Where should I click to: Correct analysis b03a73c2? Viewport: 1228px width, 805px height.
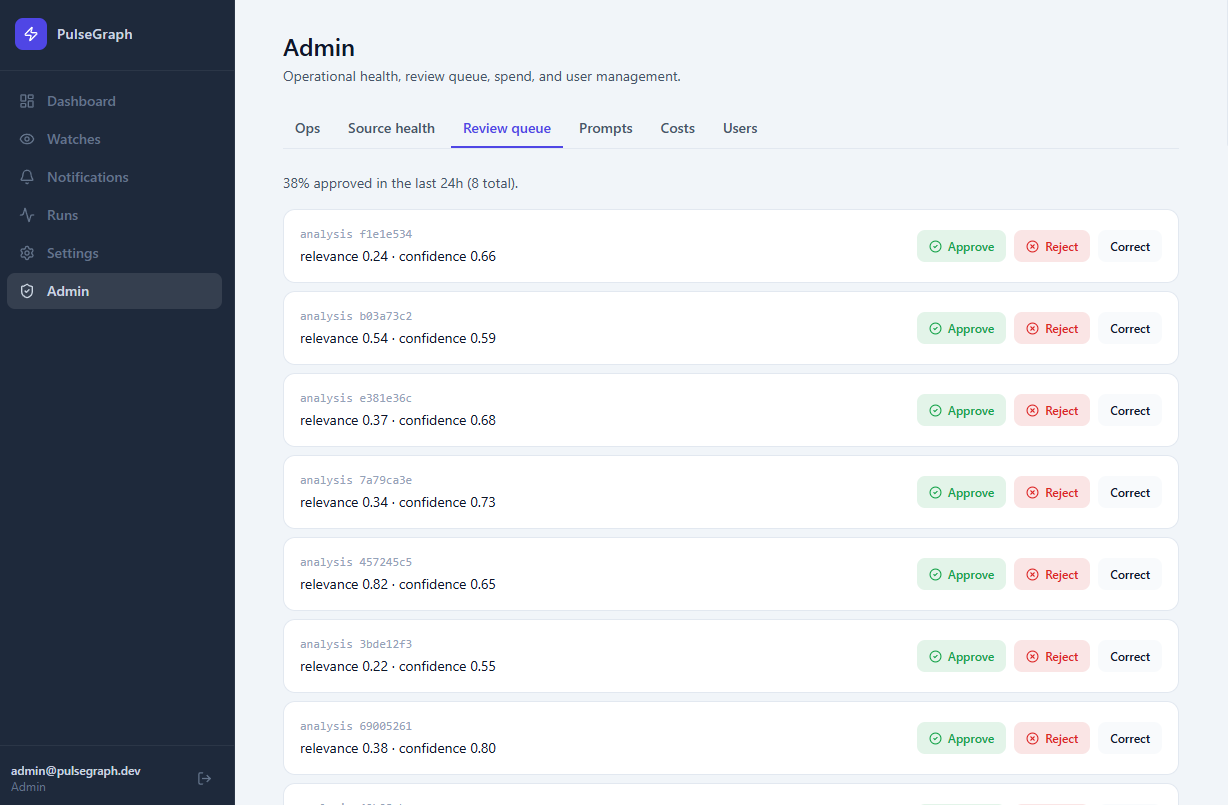1130,328
